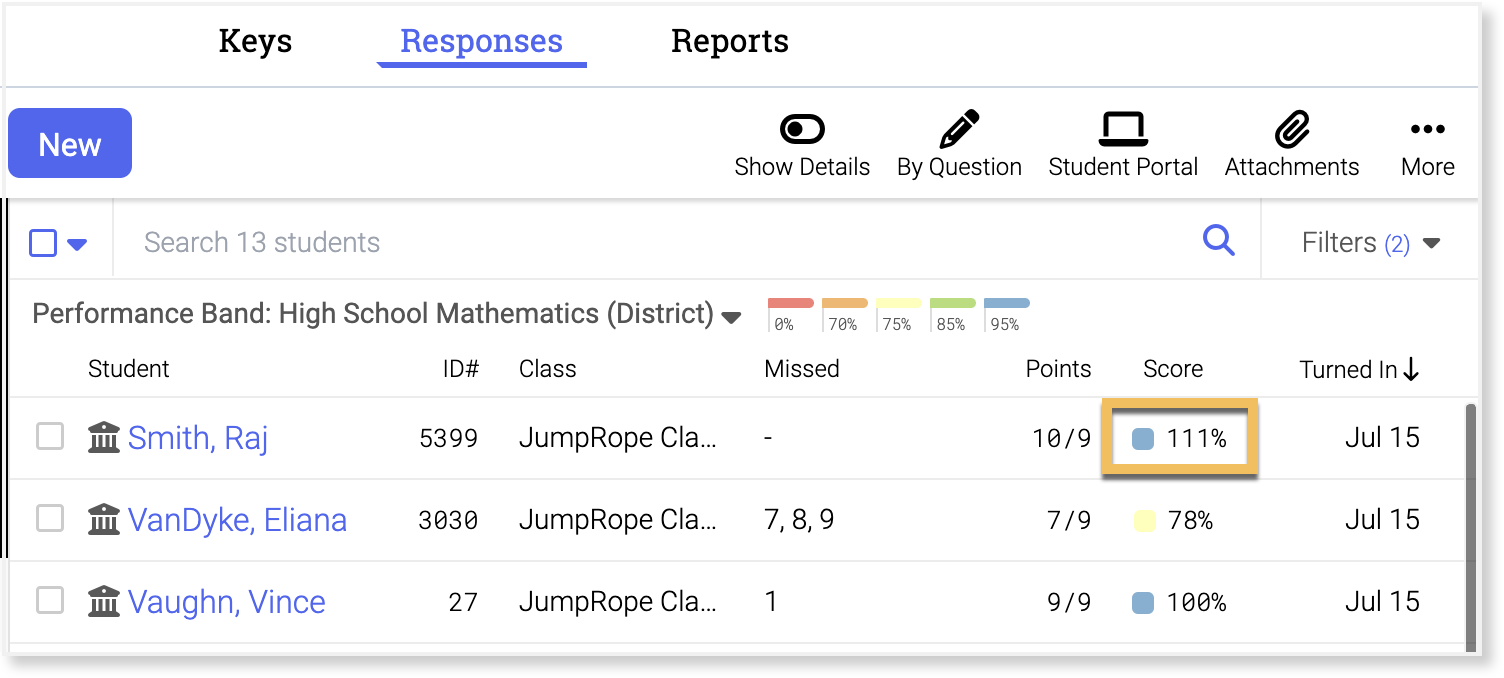
Task: Open the Student Portal laptop icon
Action: pos(1123,130)
